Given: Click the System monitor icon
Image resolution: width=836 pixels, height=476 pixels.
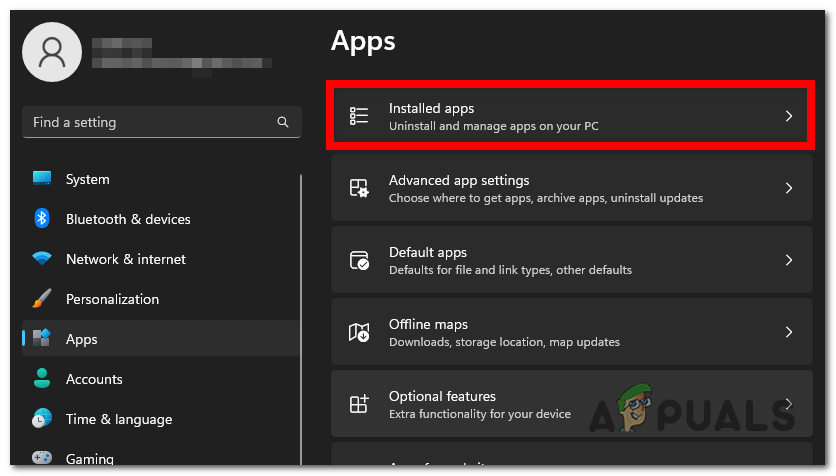Looking at the screenshot, I should (x=42, y=178).
